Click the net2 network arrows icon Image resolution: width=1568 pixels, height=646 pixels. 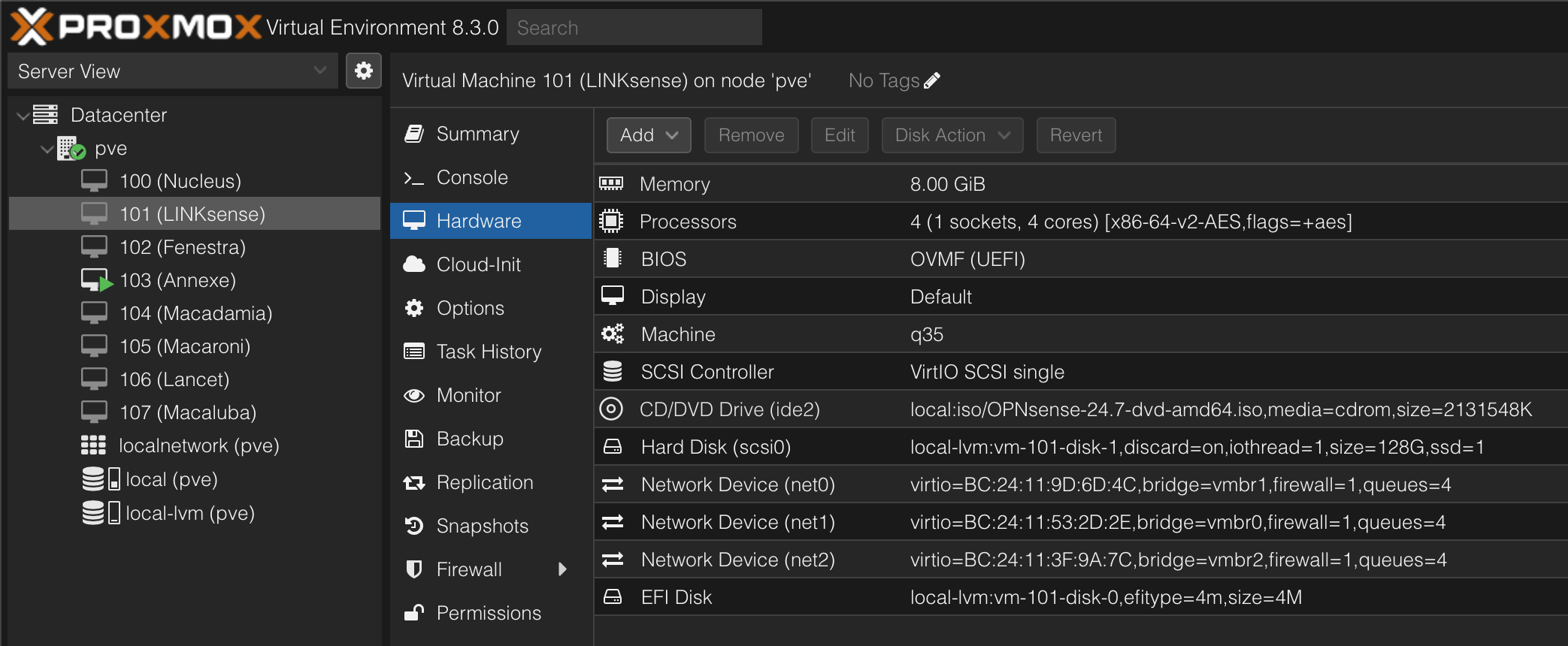(x=613, y=560)
